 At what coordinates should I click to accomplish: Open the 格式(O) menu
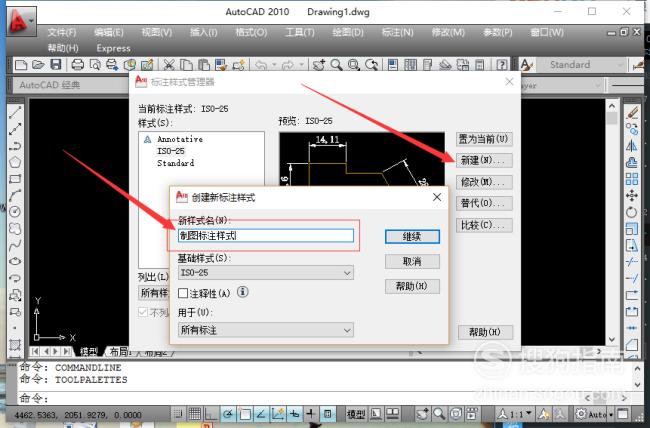251,32
